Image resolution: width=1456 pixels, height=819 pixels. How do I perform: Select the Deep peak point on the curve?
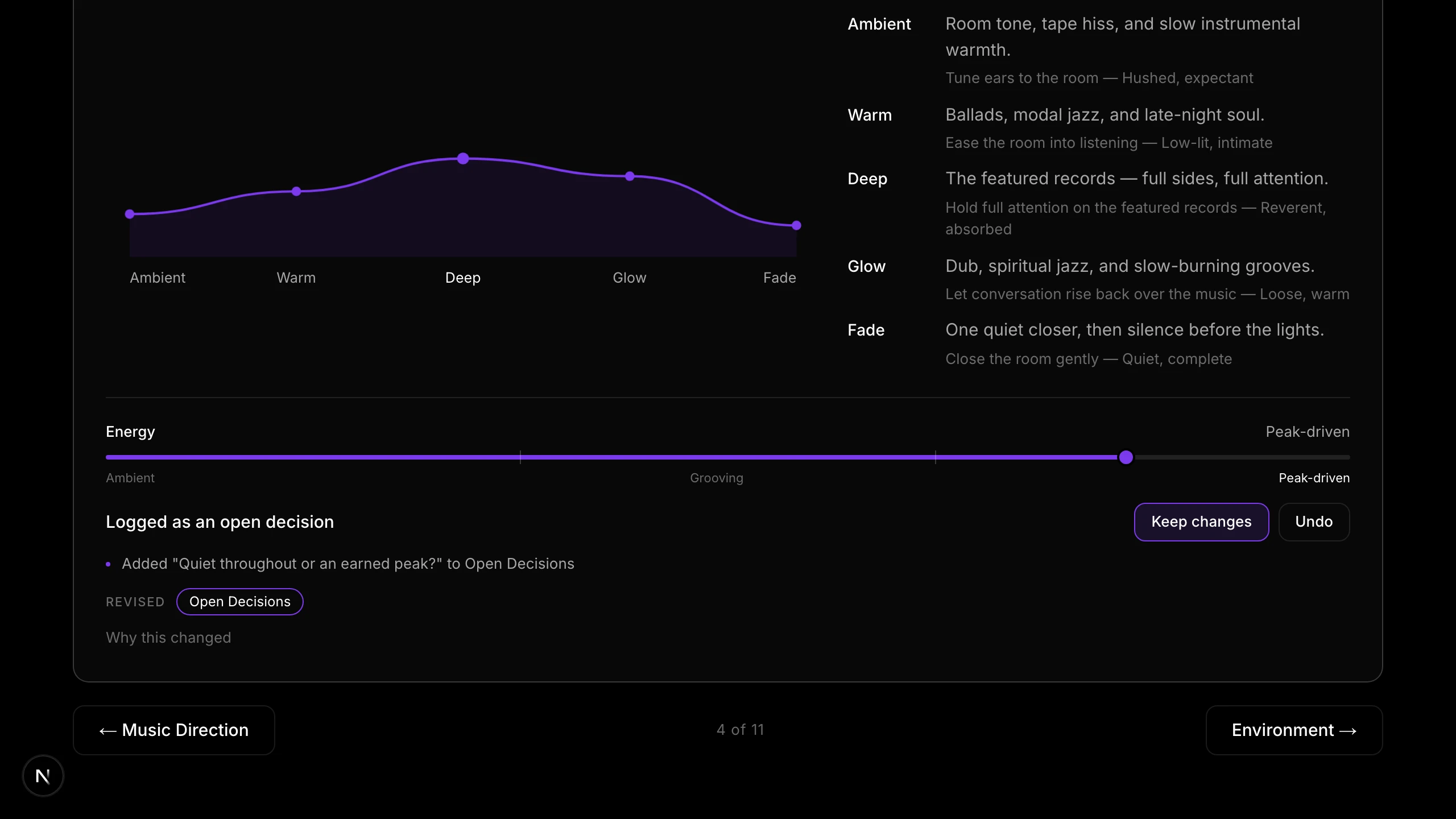(463, 158)
